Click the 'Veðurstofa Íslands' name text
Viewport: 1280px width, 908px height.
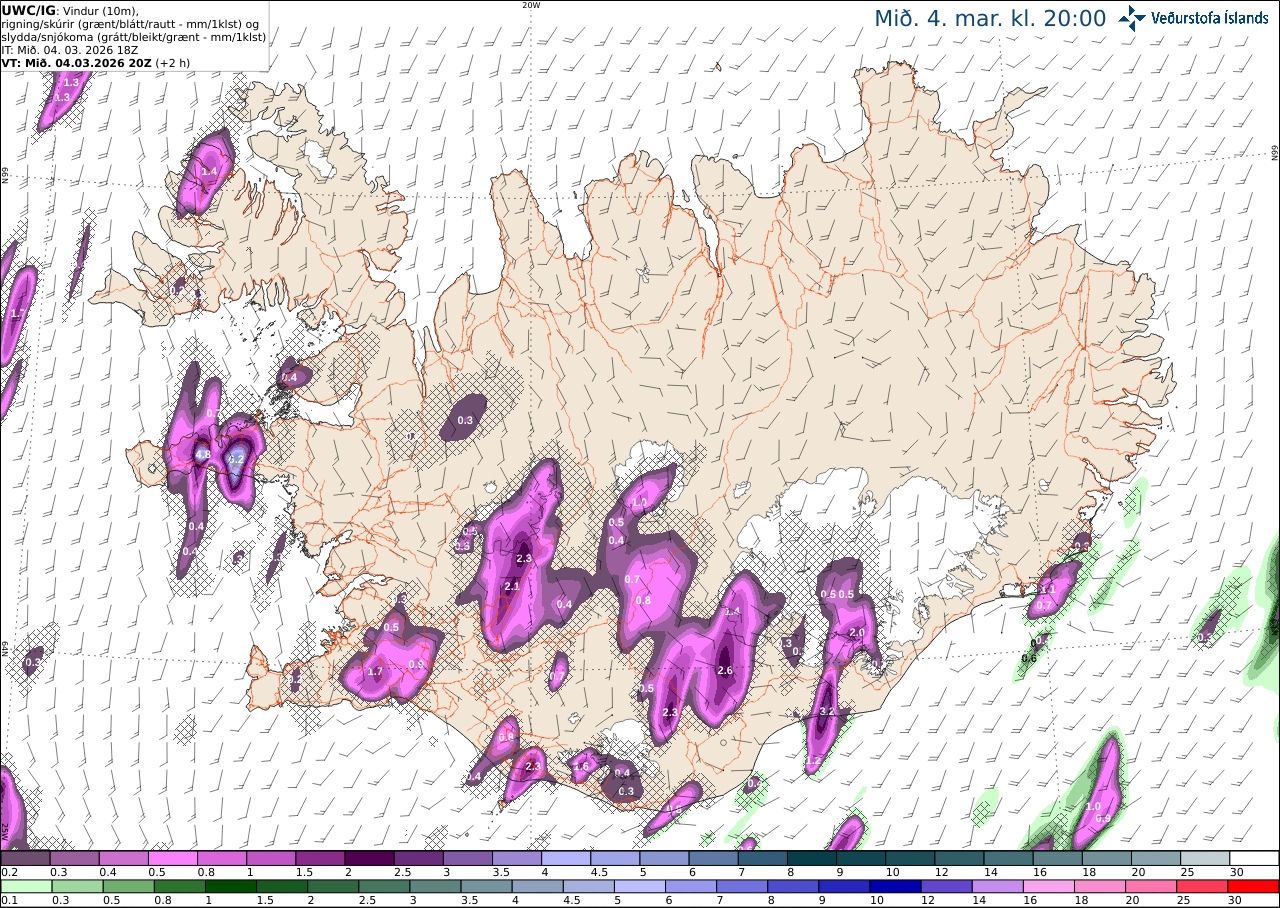point(1209,18)
